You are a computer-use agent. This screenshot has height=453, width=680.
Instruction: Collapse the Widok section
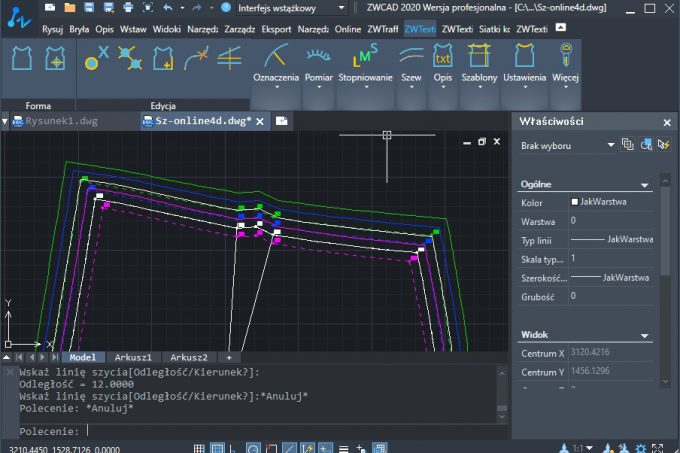644,336
